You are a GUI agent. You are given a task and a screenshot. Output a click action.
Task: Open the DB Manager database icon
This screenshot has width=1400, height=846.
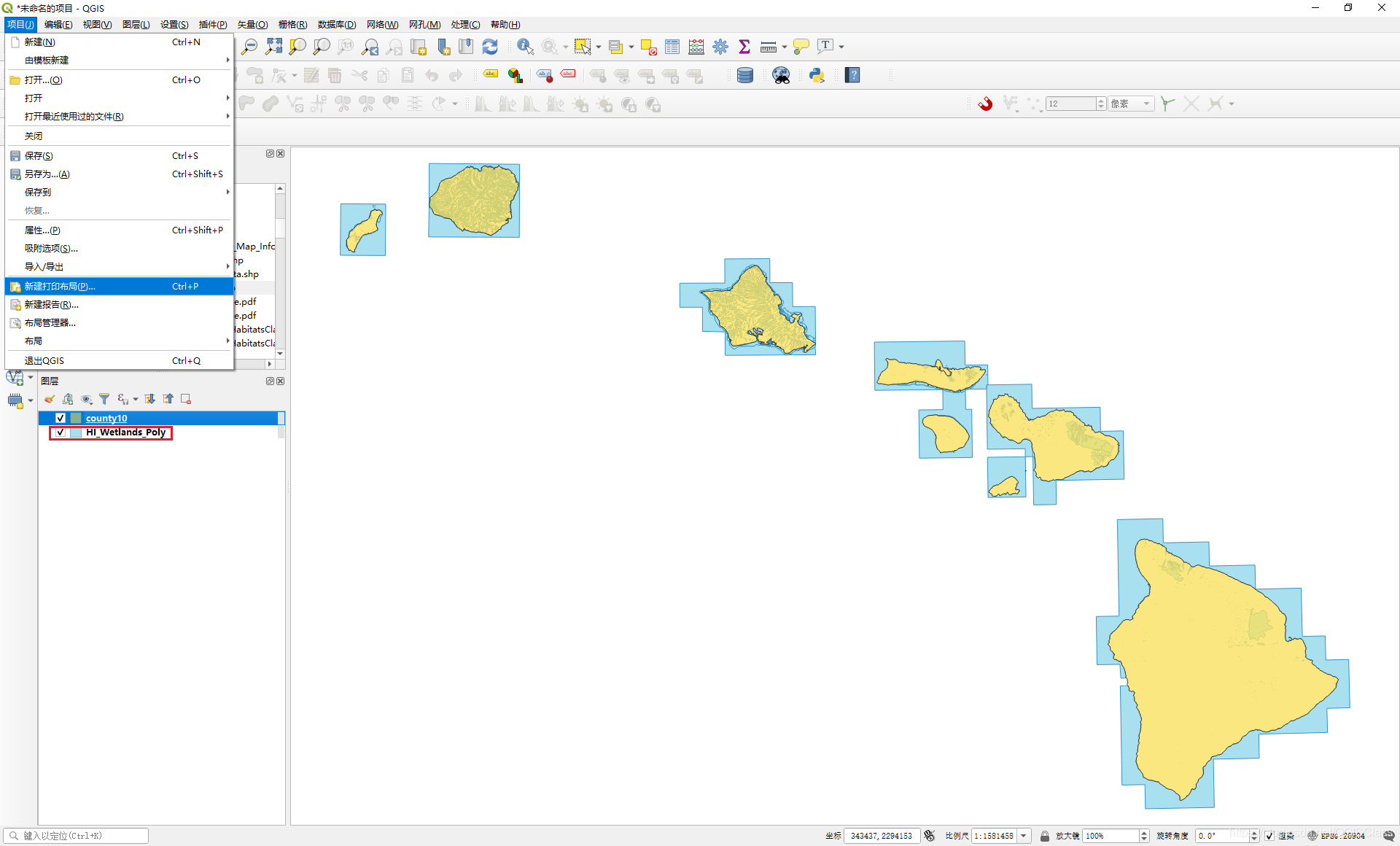tap(744, 75)
